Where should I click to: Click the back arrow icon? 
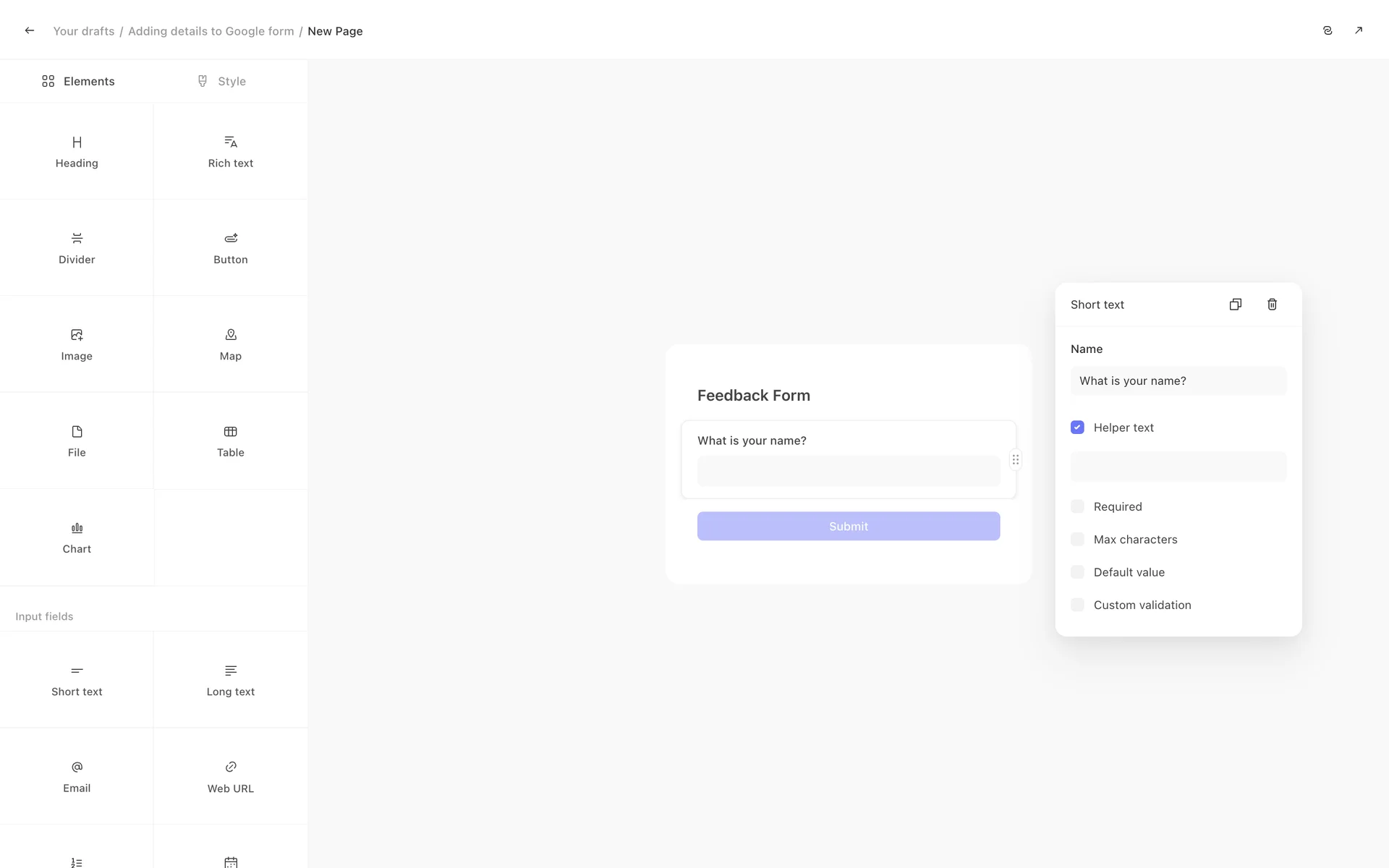(x=29, y=30)
